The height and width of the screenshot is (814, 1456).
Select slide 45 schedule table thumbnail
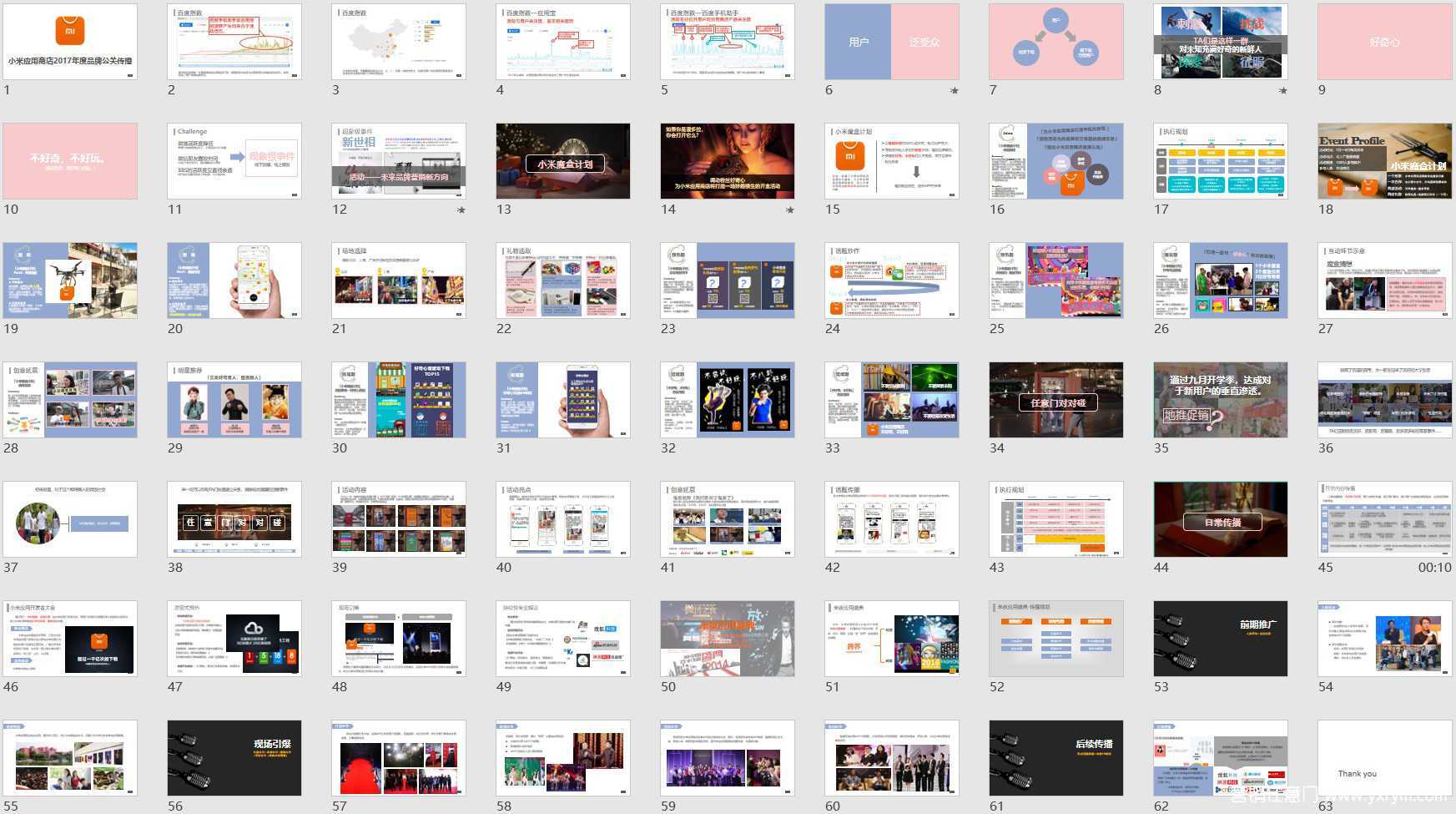pos(1385,519)
